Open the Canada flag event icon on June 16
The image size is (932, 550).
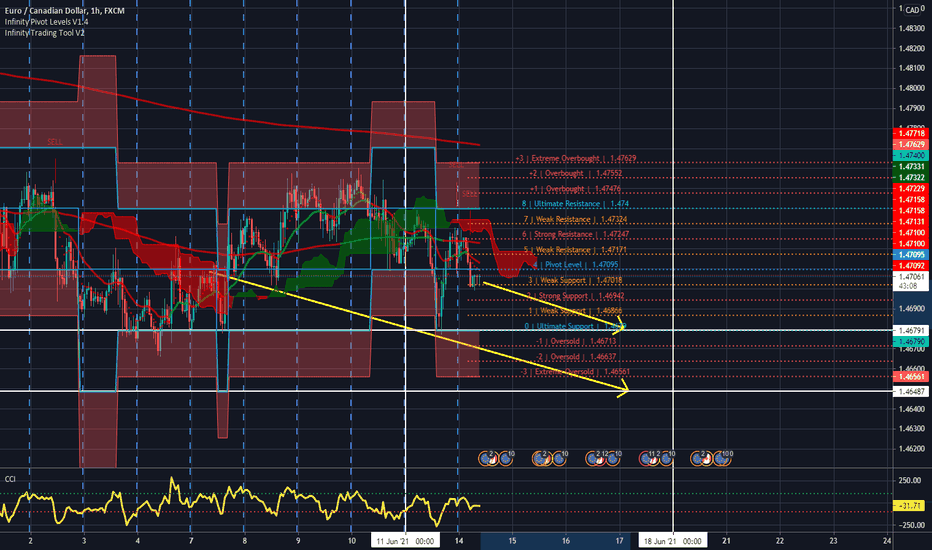[600, 459]
